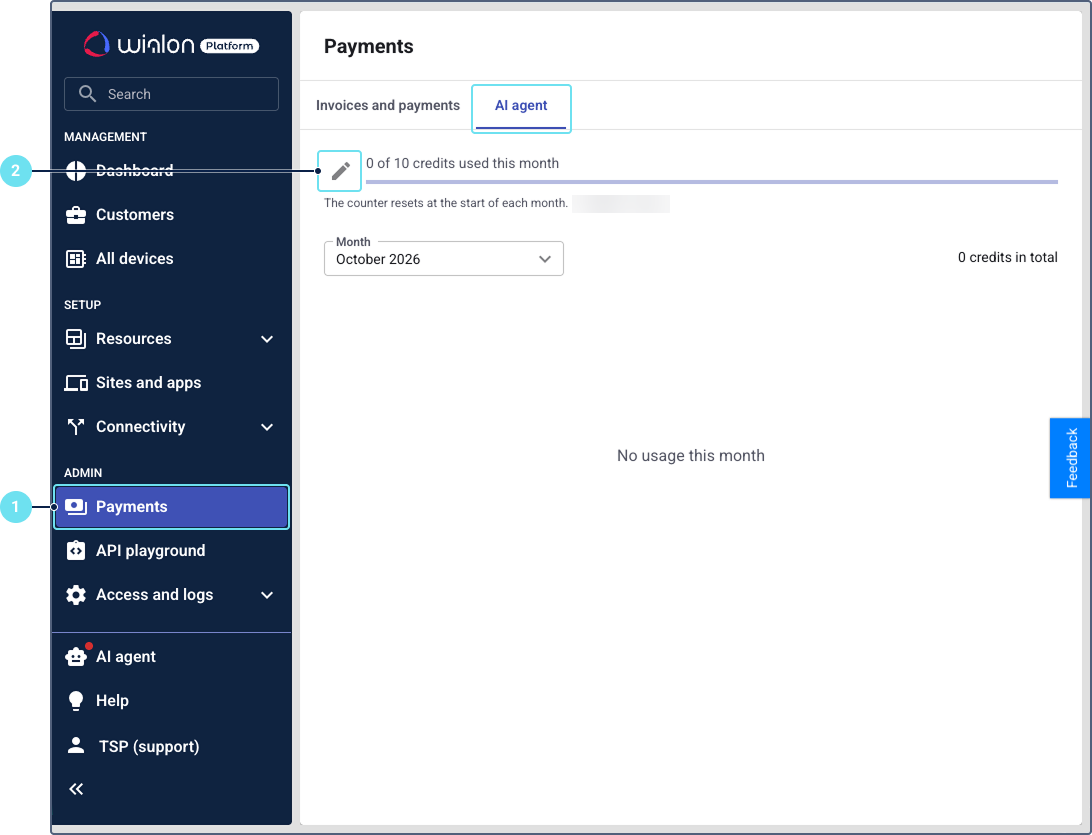Viewport: 1092px width, 835px height.
Task: Click the Month dropdown arrow
Action: tap(545, 259)
